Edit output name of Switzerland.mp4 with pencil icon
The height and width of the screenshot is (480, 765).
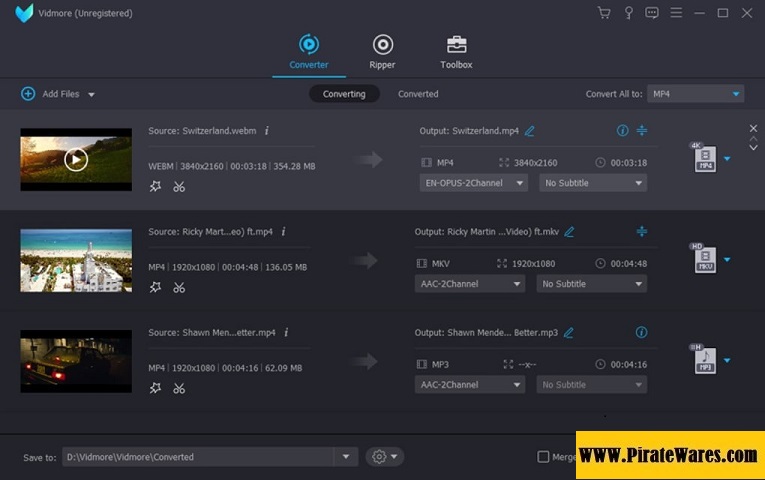530,131
